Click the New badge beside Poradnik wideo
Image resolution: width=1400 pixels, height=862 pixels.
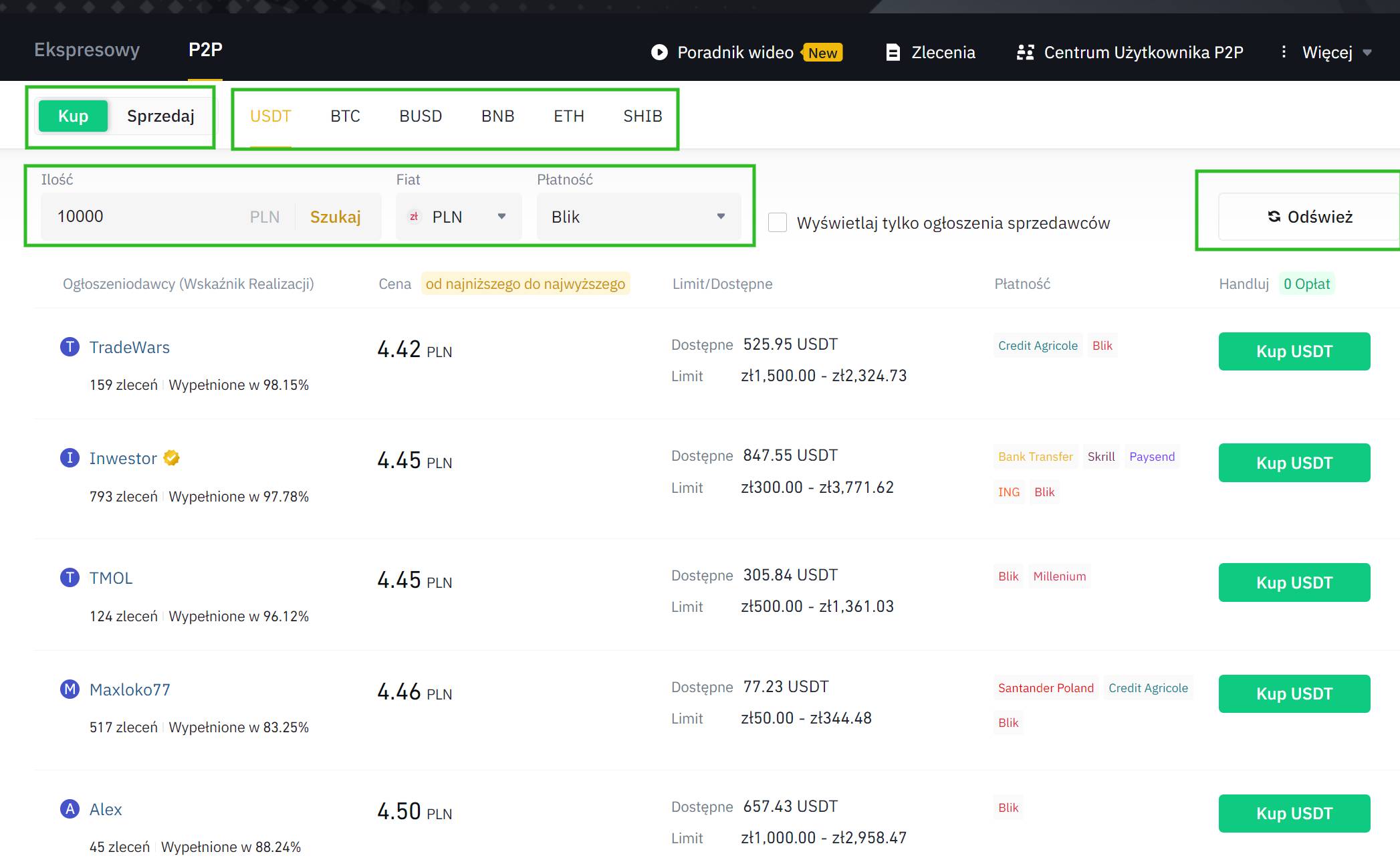pos(822,53)
